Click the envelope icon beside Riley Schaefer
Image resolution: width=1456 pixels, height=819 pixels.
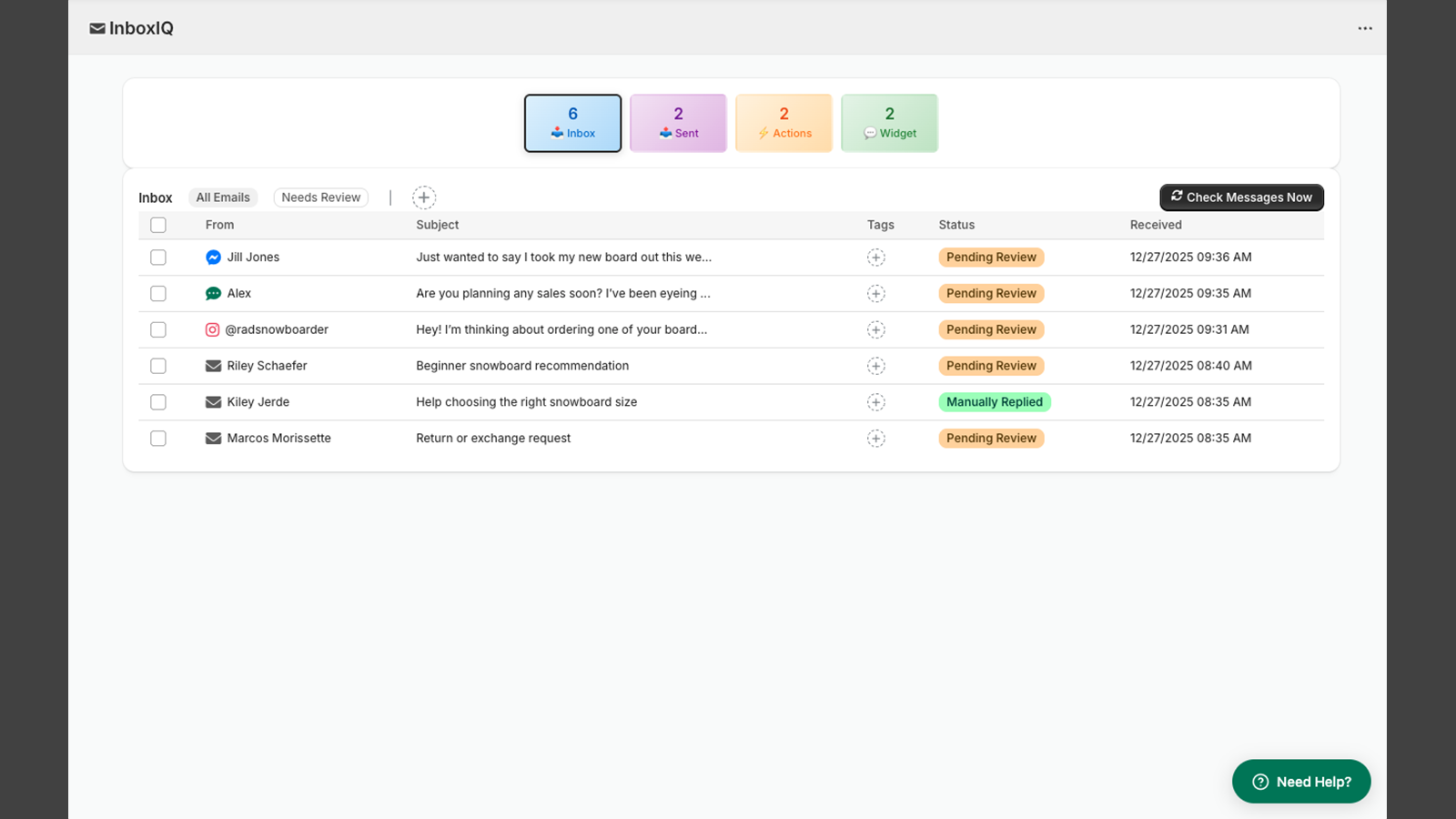pyautogui.click(x=213, y=366)
